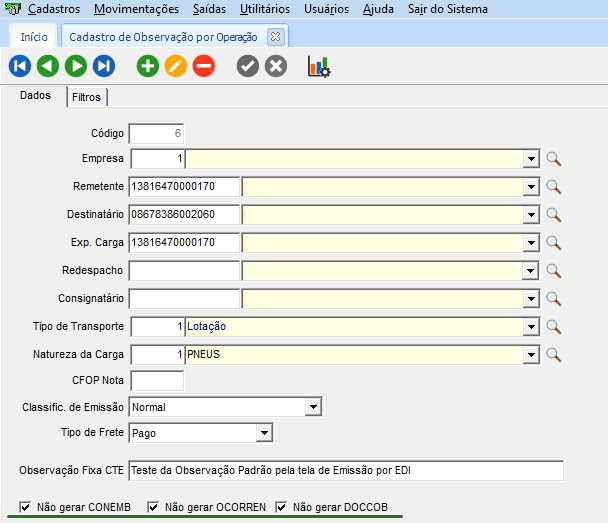Open Saídas menu
The height and width of the screenshot is (523, 608).
click(x=209, y=9)
